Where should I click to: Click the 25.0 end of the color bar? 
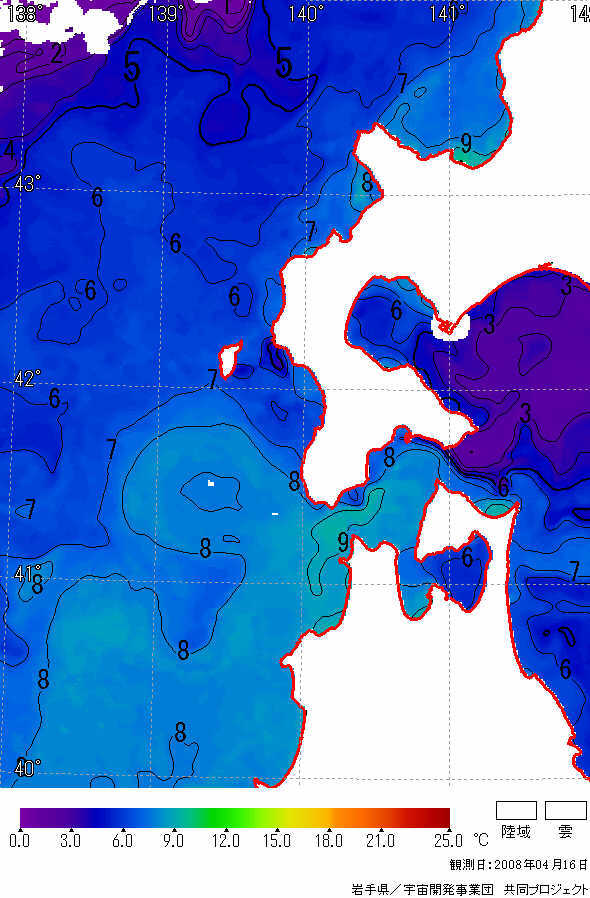[448, 840]
